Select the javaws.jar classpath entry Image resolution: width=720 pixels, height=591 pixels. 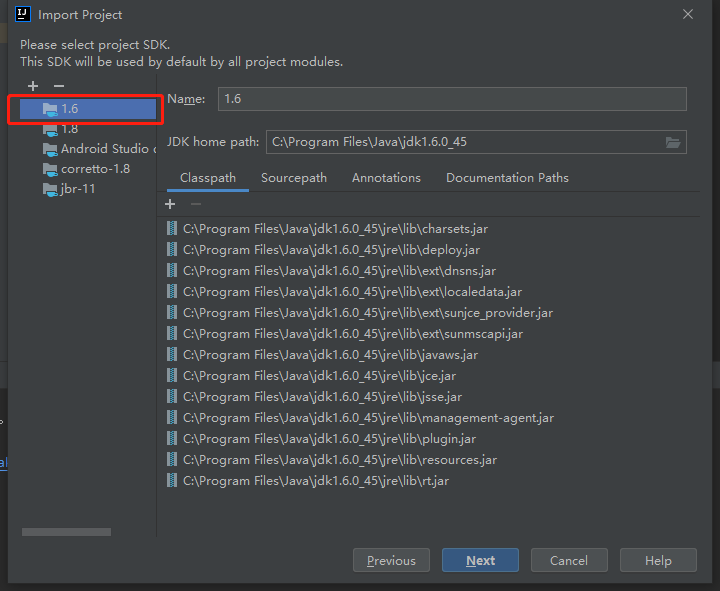[322, 355]
